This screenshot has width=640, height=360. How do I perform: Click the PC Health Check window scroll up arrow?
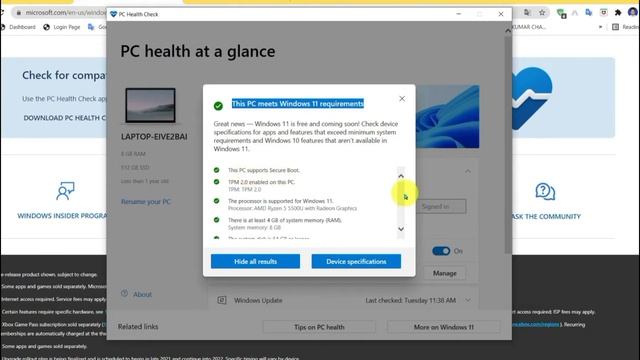pyautogui.click(x=508, y=30)
